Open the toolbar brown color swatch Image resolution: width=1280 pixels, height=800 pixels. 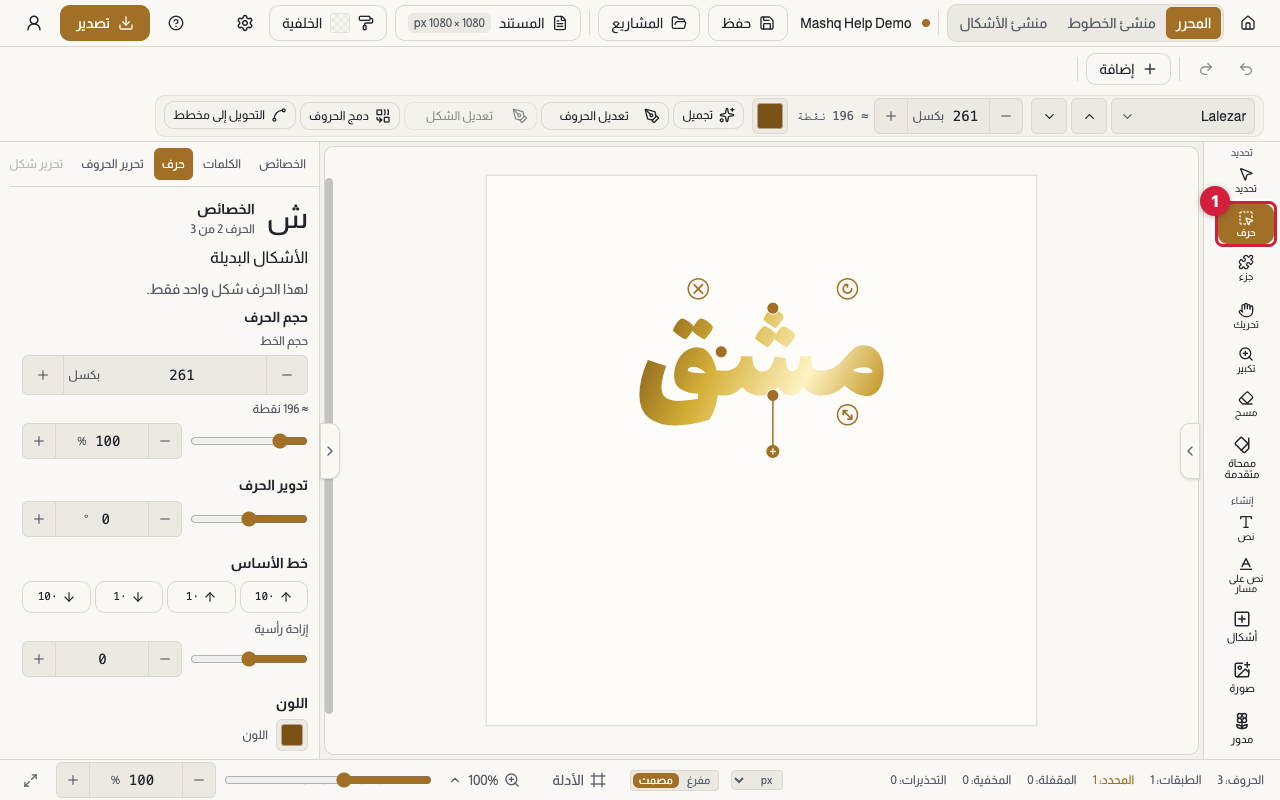[770, 116]
